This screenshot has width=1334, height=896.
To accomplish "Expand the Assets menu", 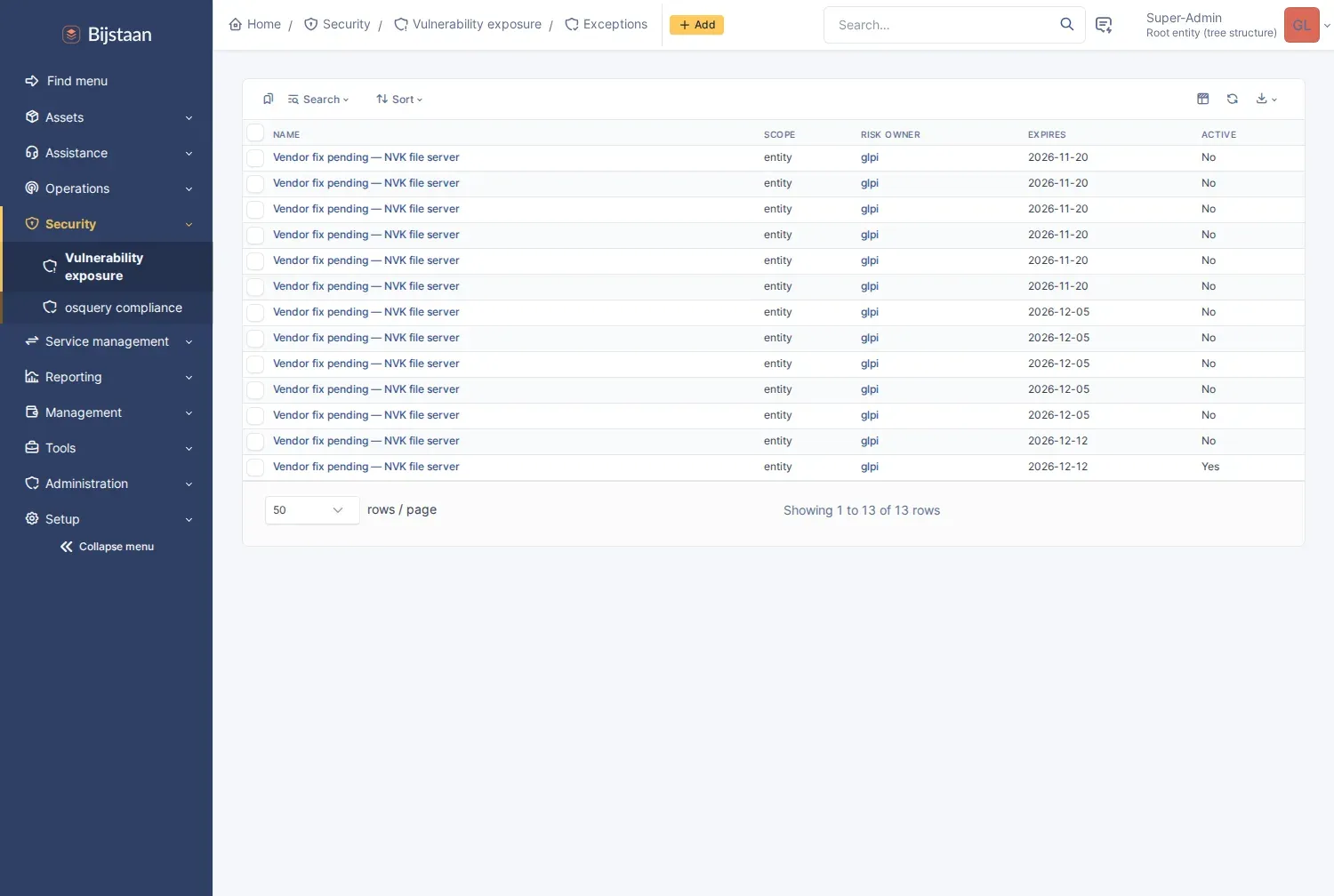I will (x=106, y=117).
